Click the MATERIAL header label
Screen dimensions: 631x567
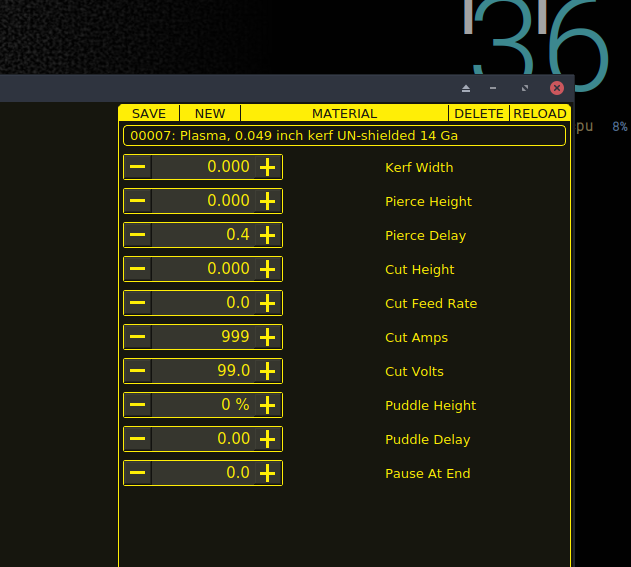coord(344,113)
